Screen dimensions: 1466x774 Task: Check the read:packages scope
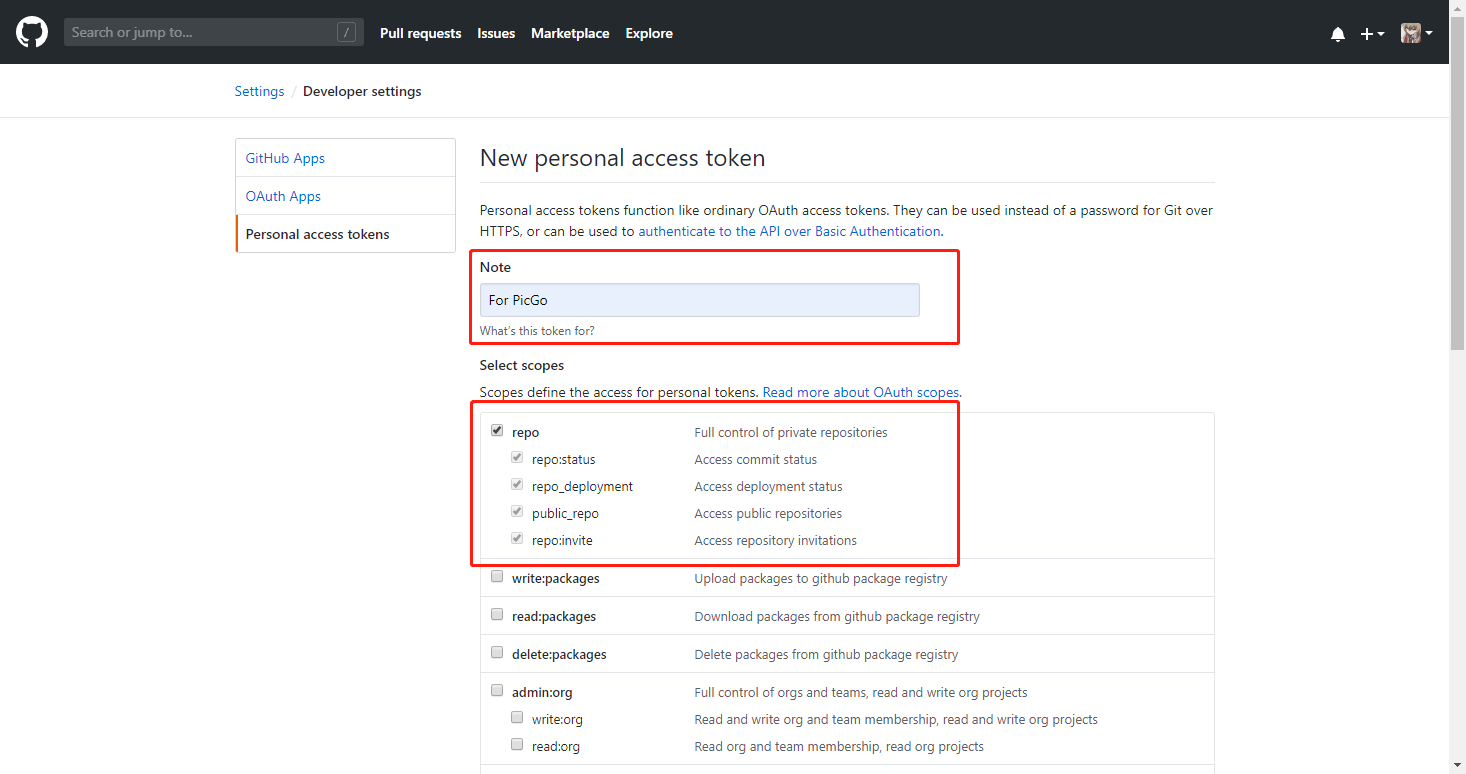click(497, 615)
